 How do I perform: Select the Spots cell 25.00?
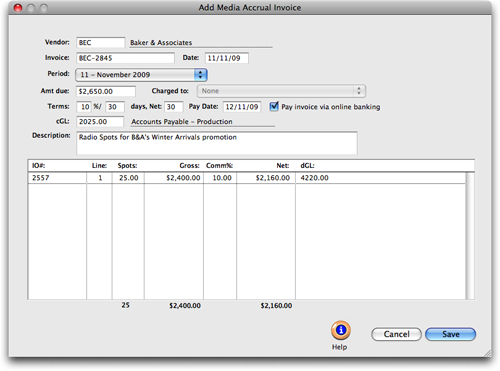(x=128, y=178)
